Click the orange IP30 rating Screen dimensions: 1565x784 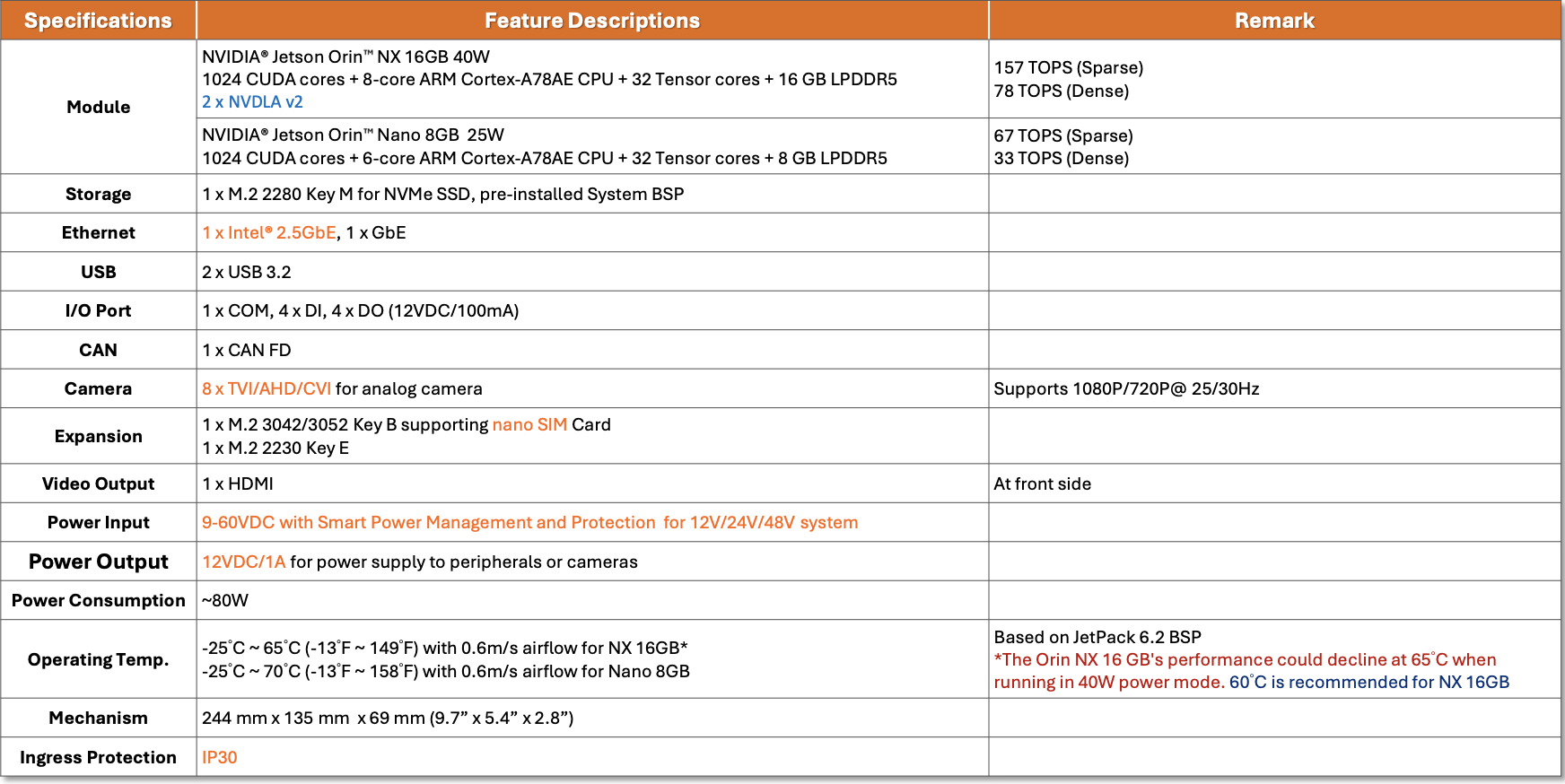[220, 757]
